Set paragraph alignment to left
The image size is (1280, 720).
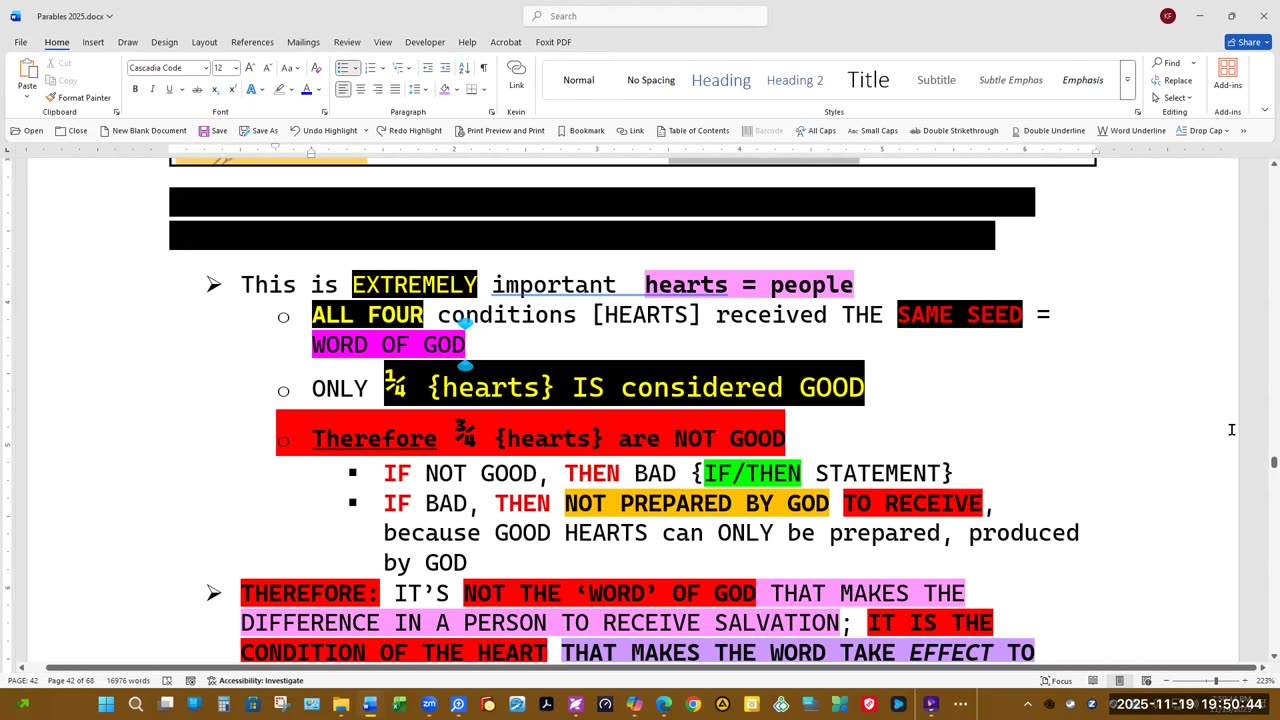point(343,89)
